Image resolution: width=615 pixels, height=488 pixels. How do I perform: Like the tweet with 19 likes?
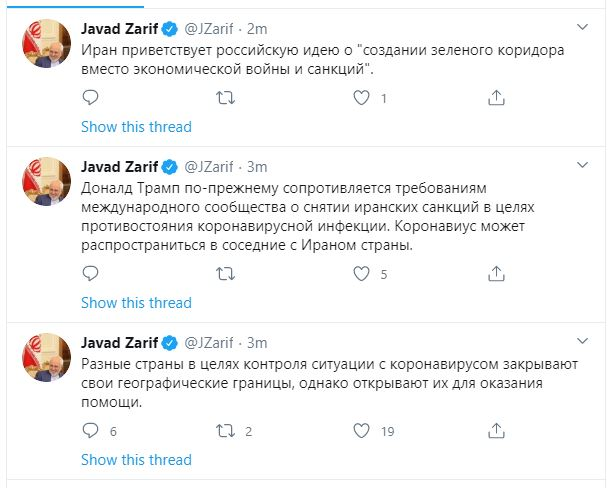[362, 431]
